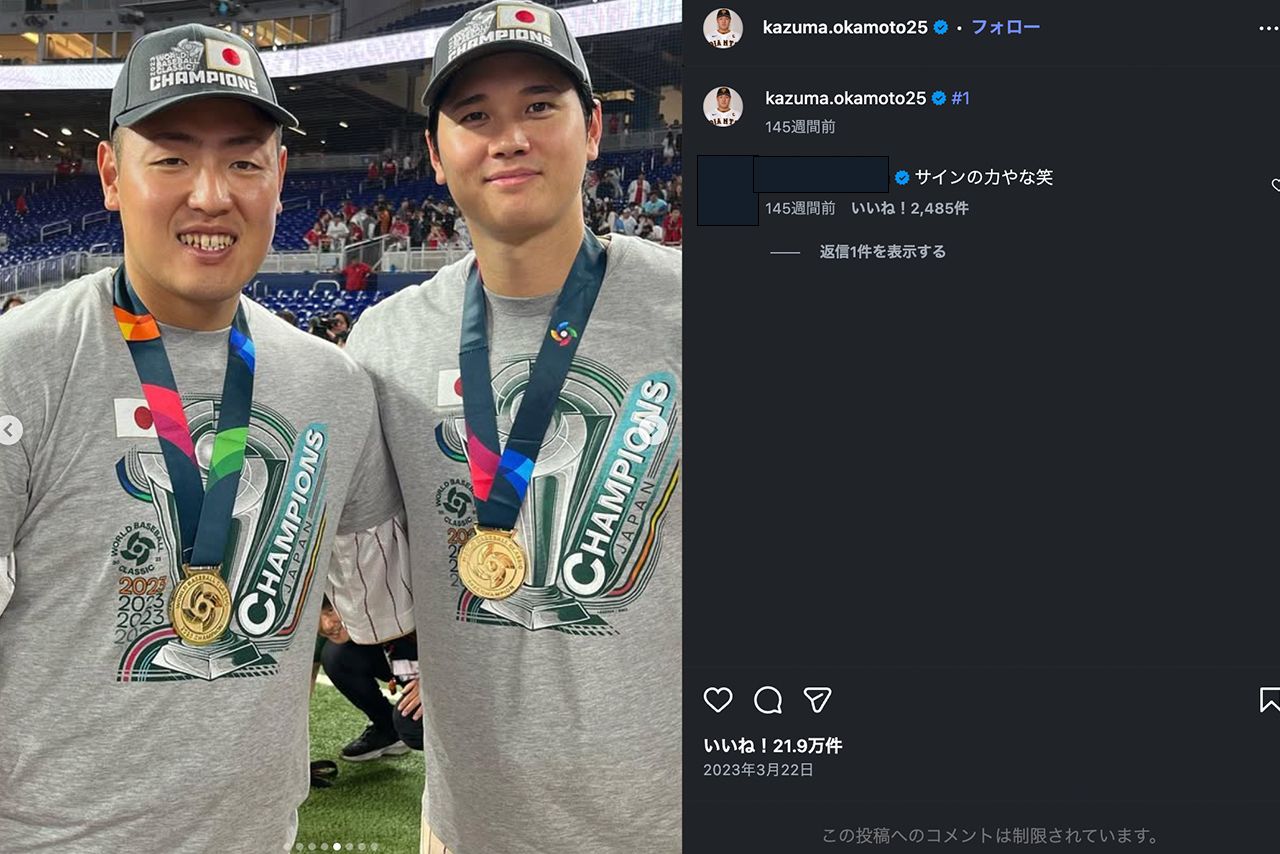The image size is (1280, 854).
Task: Click the verified badge in the caption username
Action: pyautogui.click(x=937, y=98)
